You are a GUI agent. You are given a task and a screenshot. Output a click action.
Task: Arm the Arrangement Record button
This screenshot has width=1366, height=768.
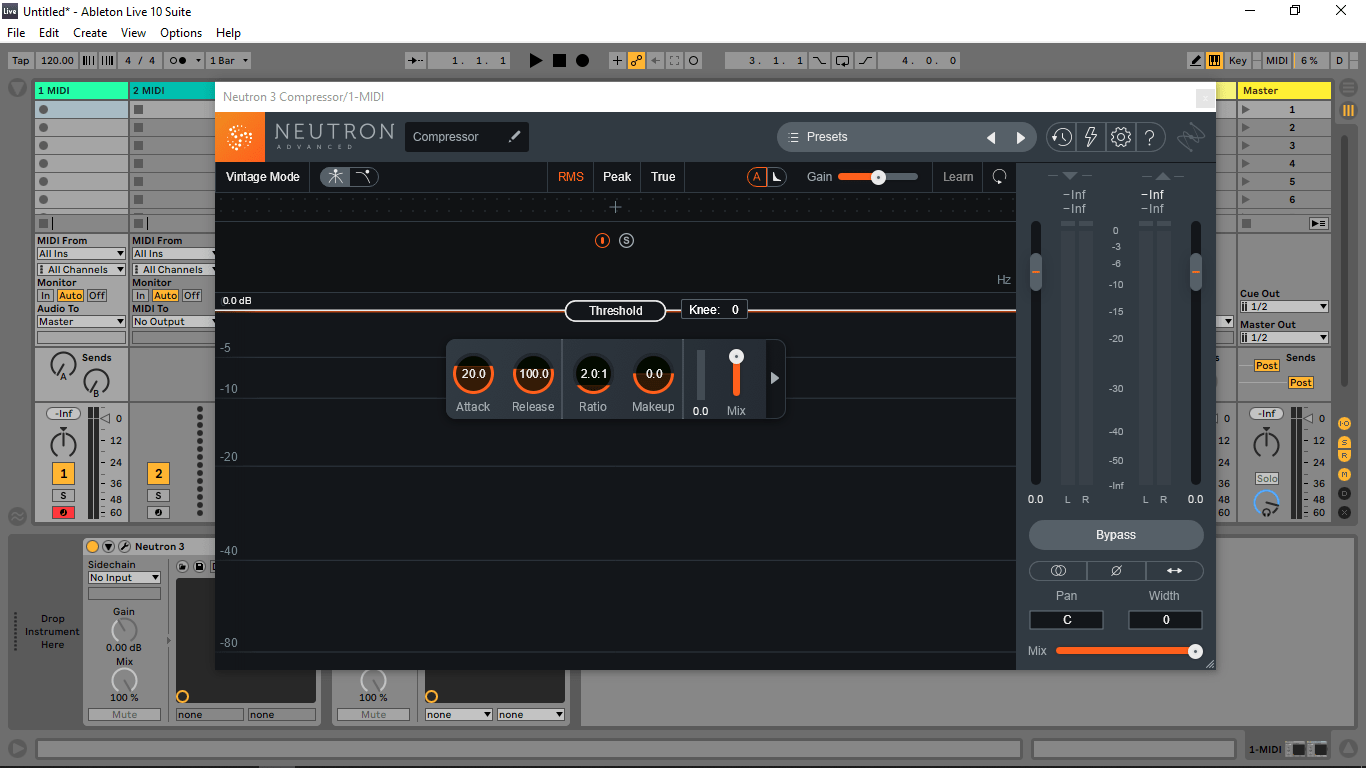582,60
